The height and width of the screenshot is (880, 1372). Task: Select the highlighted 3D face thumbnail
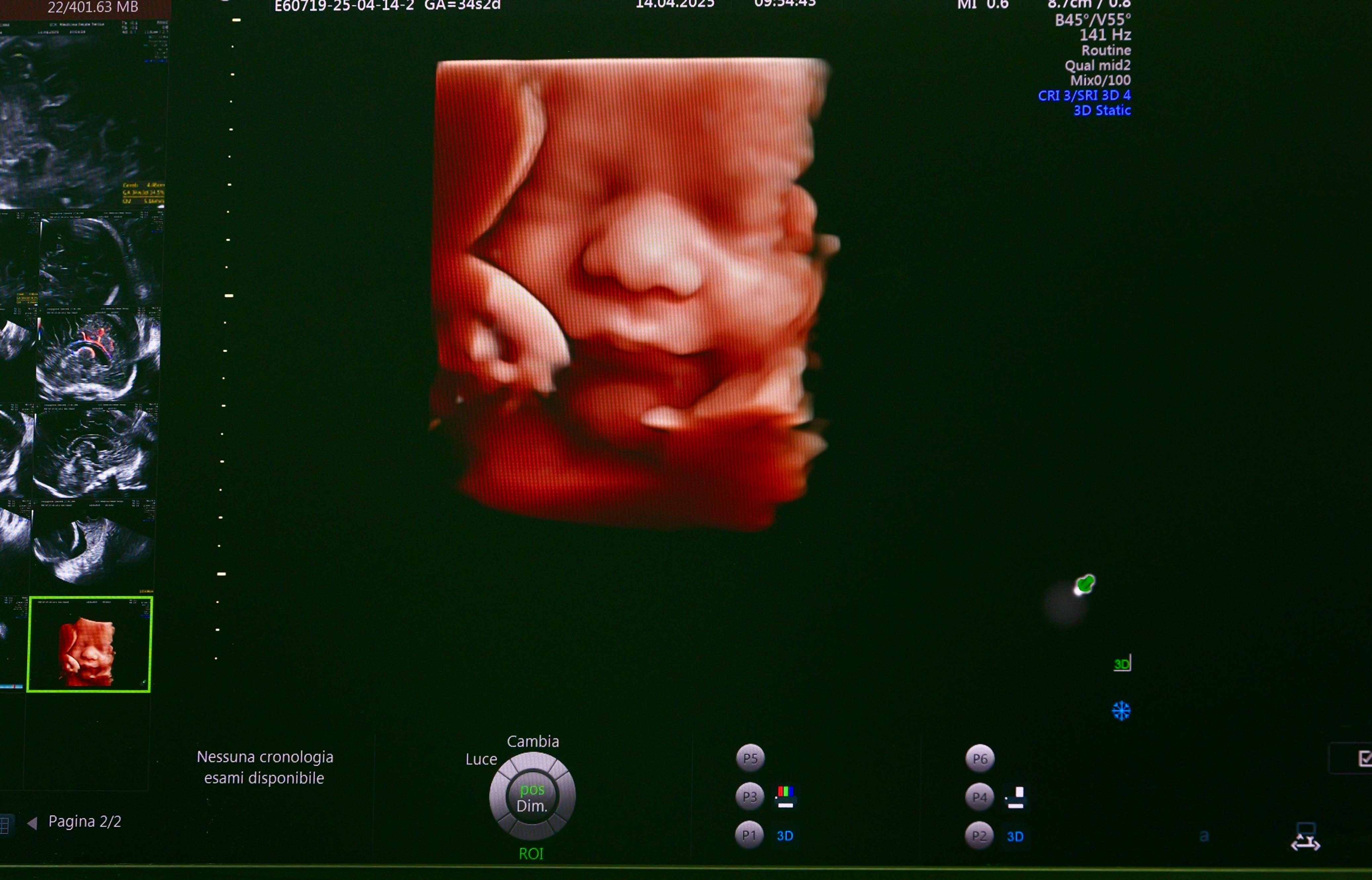[89, 644]
